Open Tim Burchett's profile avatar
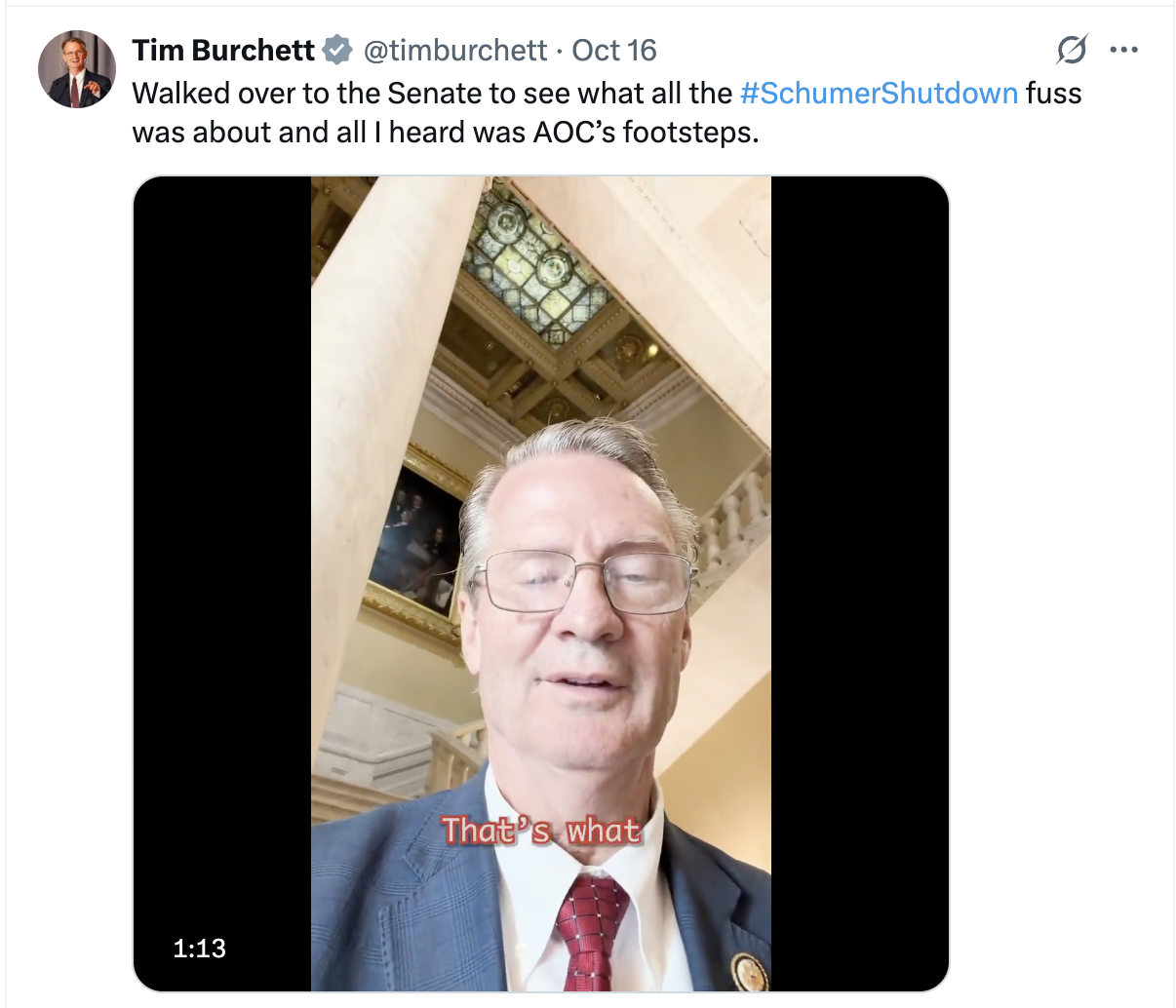The image size is (1176, 1008). point(76,69)
